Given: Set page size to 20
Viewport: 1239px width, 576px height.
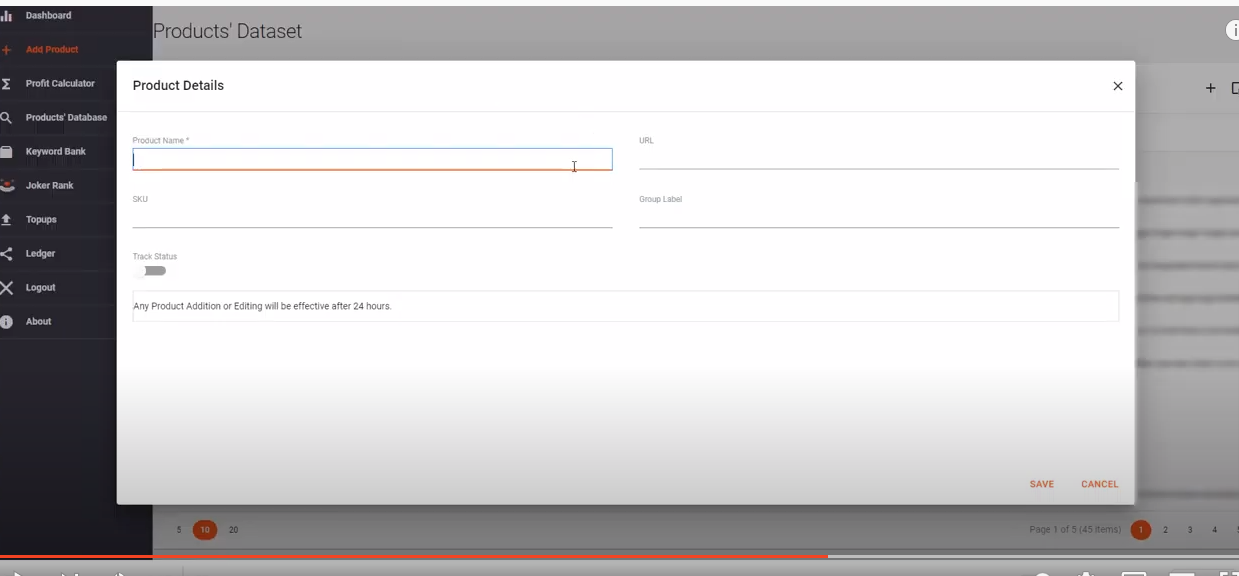Looking at the screenshot, I should tap(234, 530).
